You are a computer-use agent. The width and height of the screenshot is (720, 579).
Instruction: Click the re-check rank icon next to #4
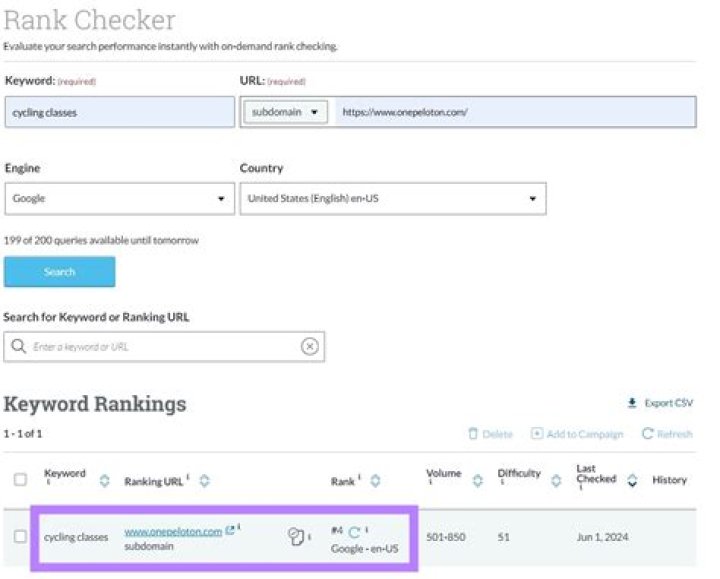[x=354, y=532]
